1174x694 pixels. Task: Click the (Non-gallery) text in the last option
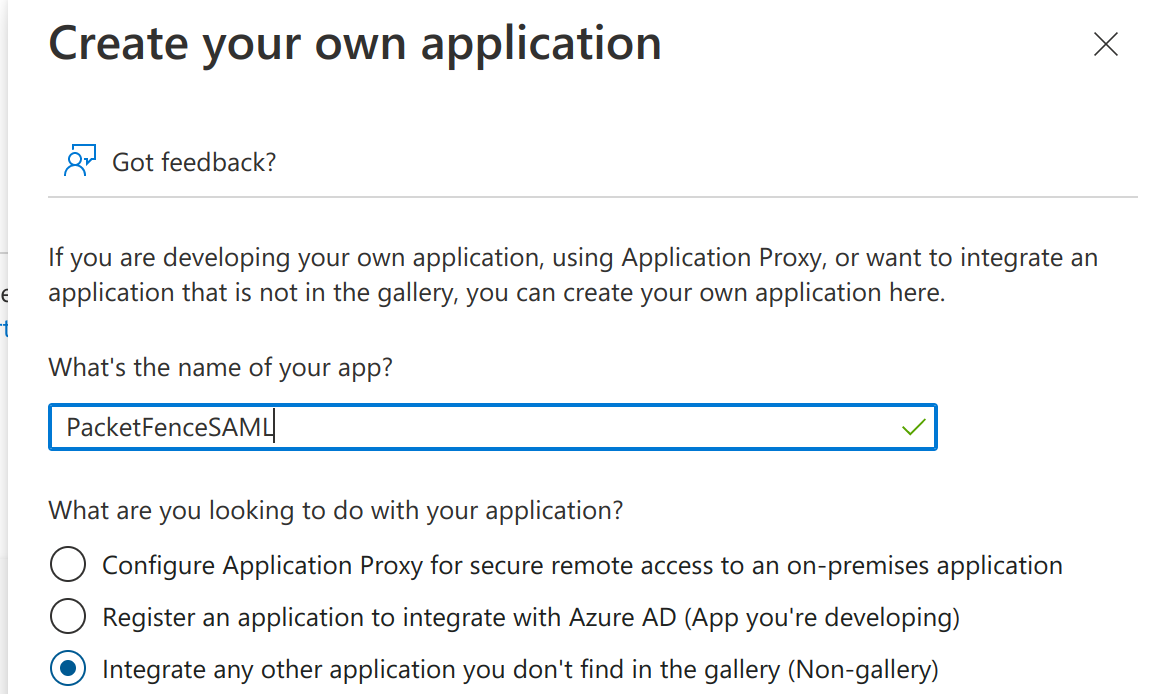864,669
